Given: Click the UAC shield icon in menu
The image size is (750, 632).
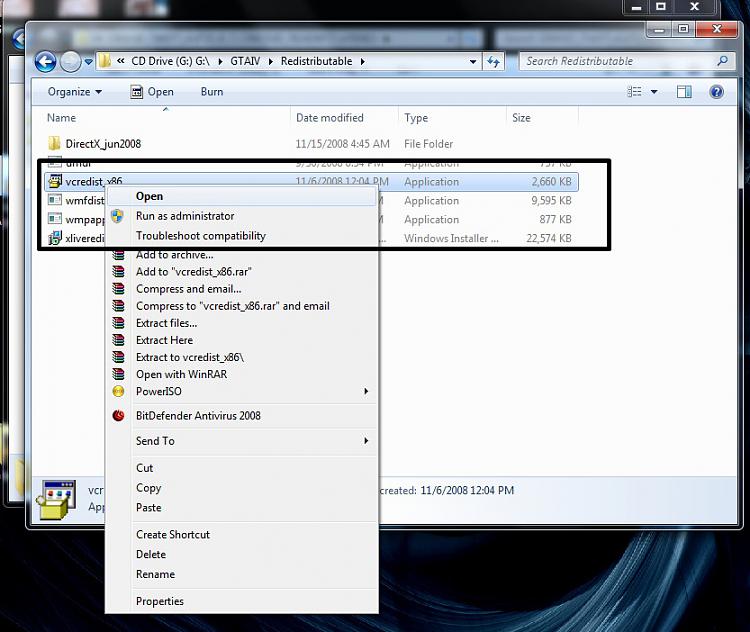Looking at the screenshot, I should point(118,216).
